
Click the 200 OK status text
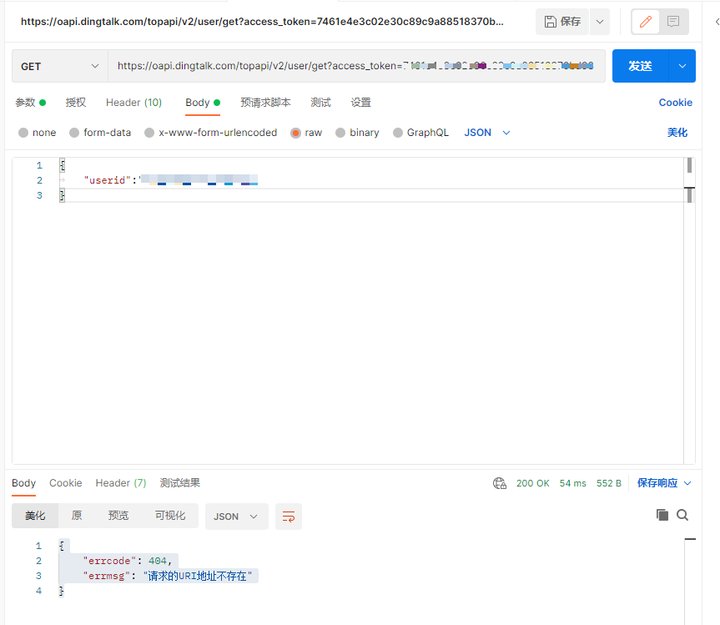[x=533, y=483]
